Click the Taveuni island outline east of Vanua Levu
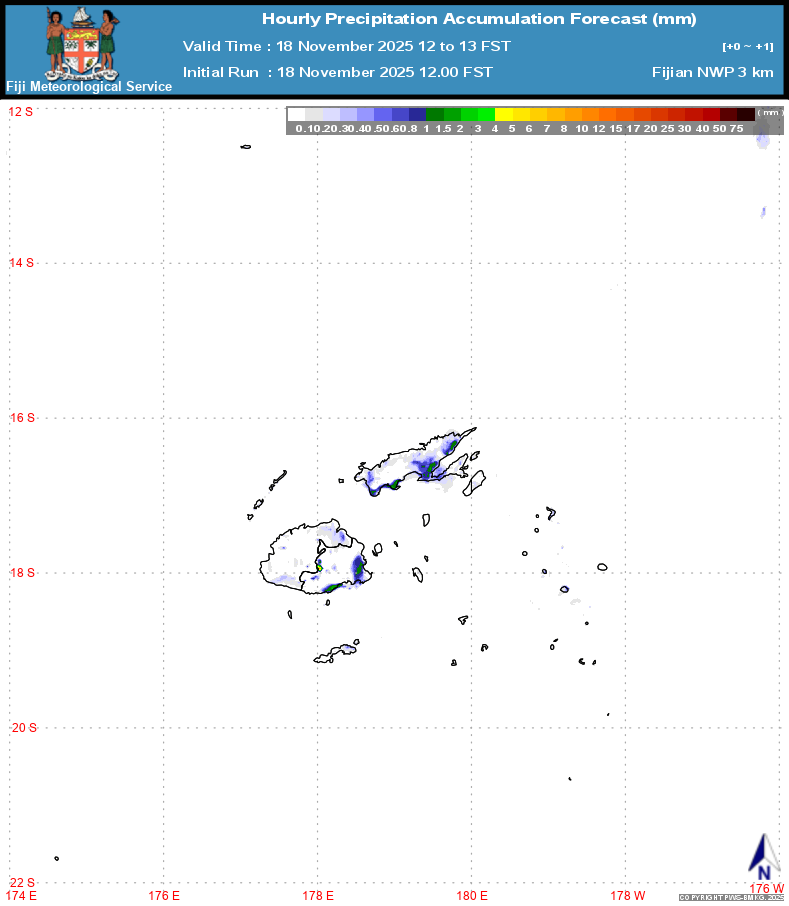Image resolution: width=789 pixels, height=906 pixels. [474, 483]
